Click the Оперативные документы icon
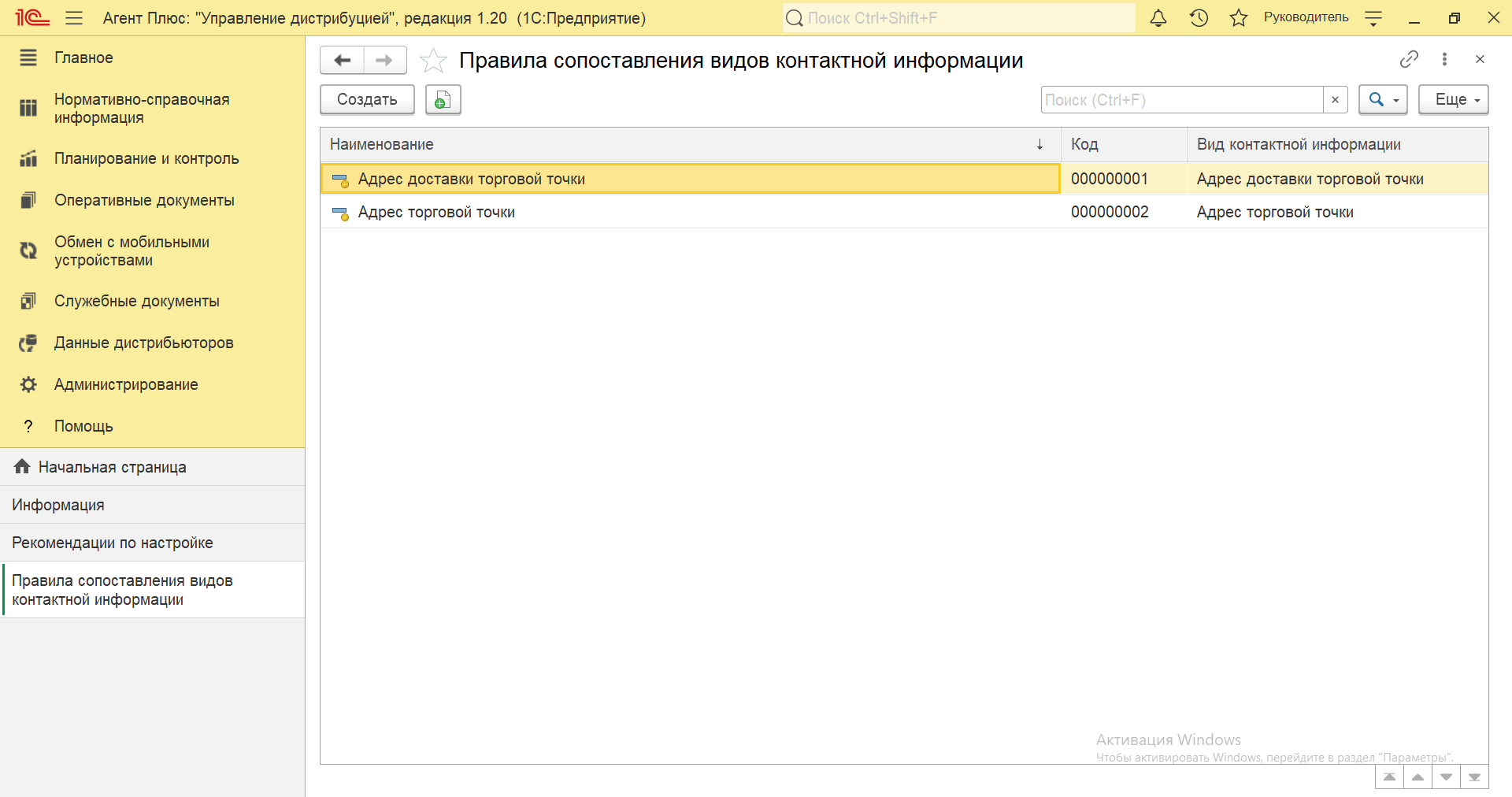 28,200
